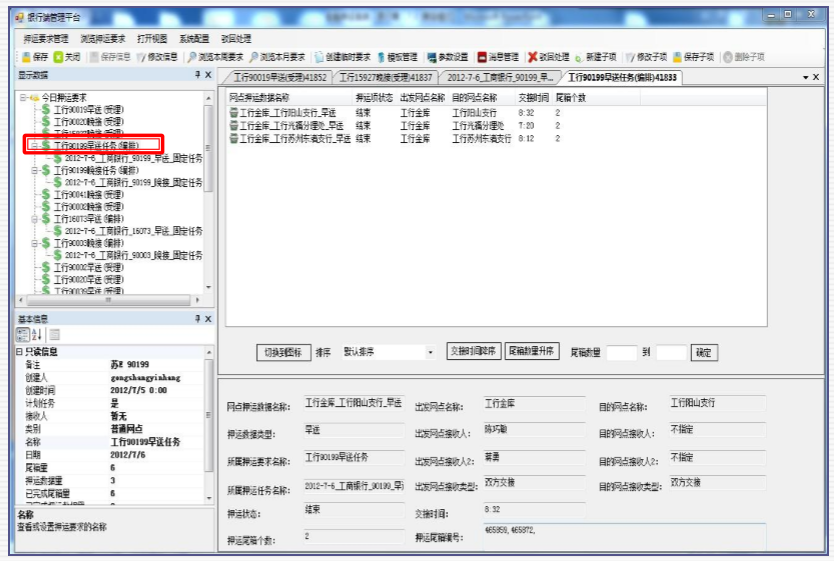Close the 基本信息 panel
Screen dimensions: 834x561
208,319
